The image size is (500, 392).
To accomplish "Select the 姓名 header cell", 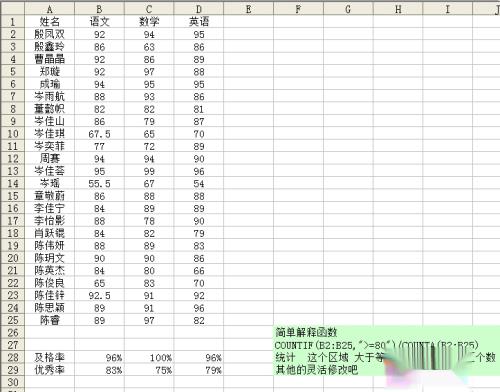I will pos(49,22).
